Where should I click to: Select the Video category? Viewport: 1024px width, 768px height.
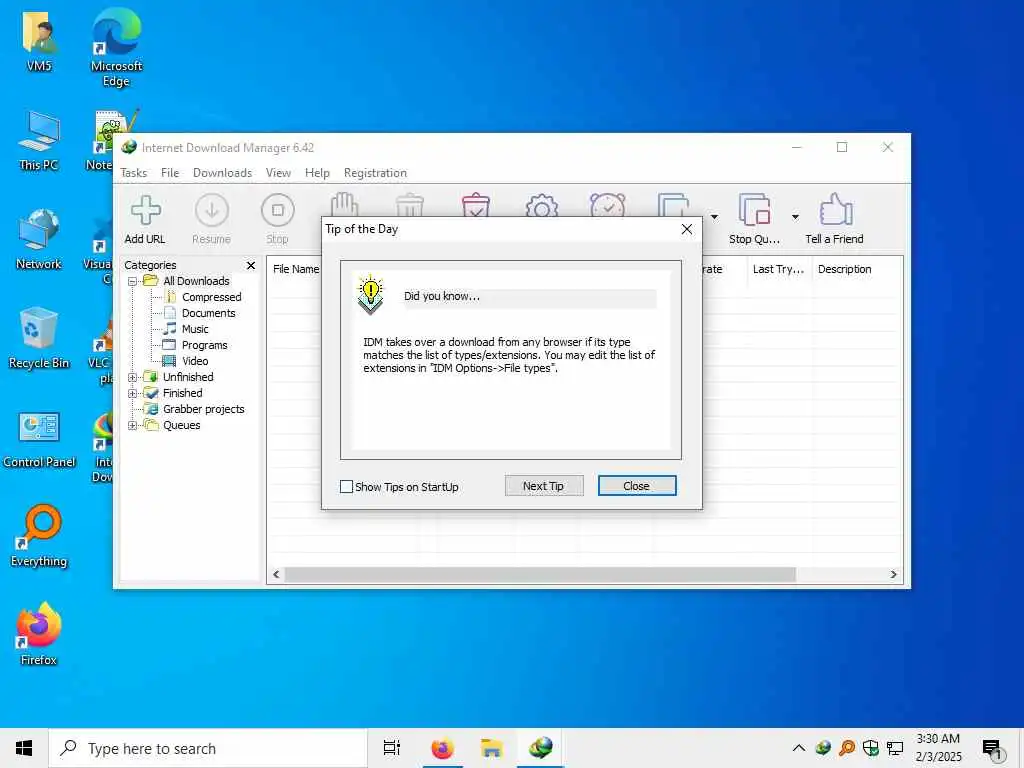[x=195, y=361]
